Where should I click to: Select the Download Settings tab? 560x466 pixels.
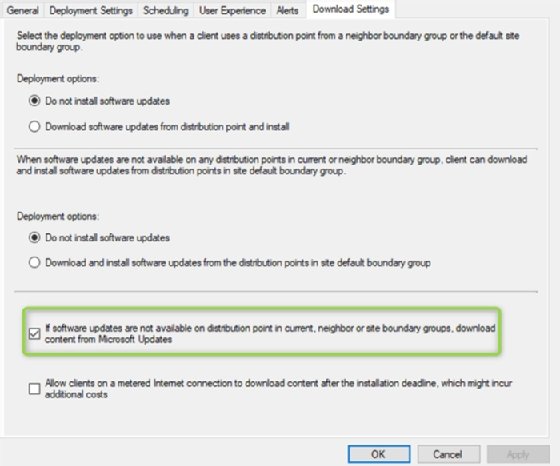click(351, 9)
